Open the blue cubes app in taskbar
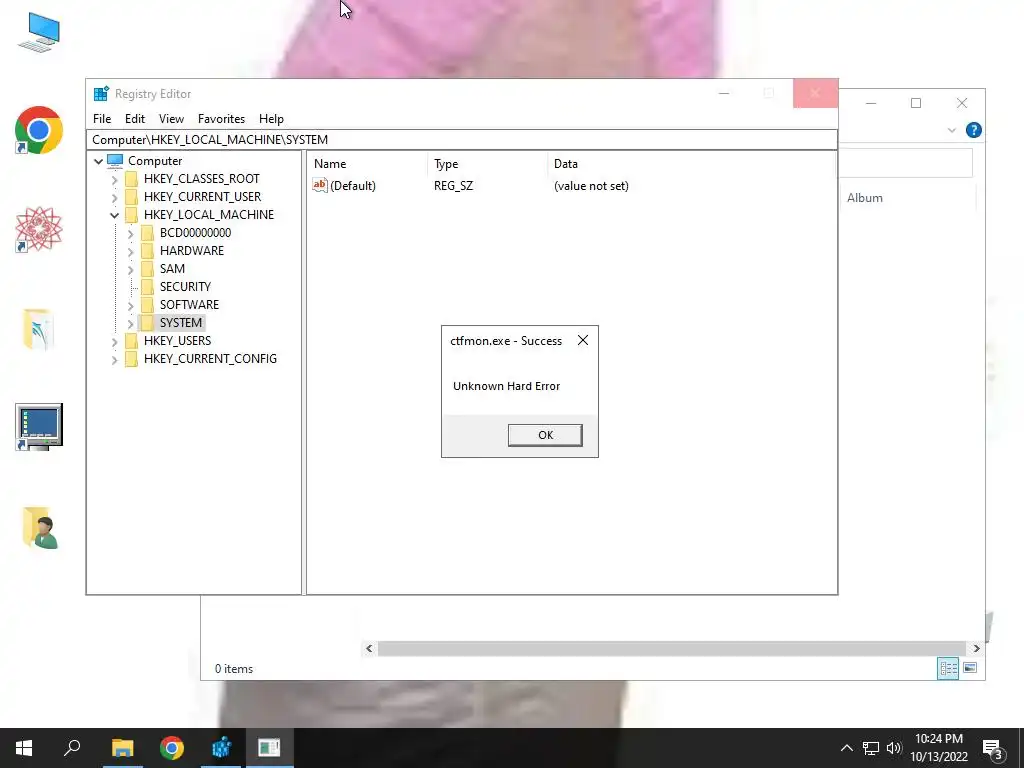The width and height of the screenshot is (1024, 768). coord(221,748)
